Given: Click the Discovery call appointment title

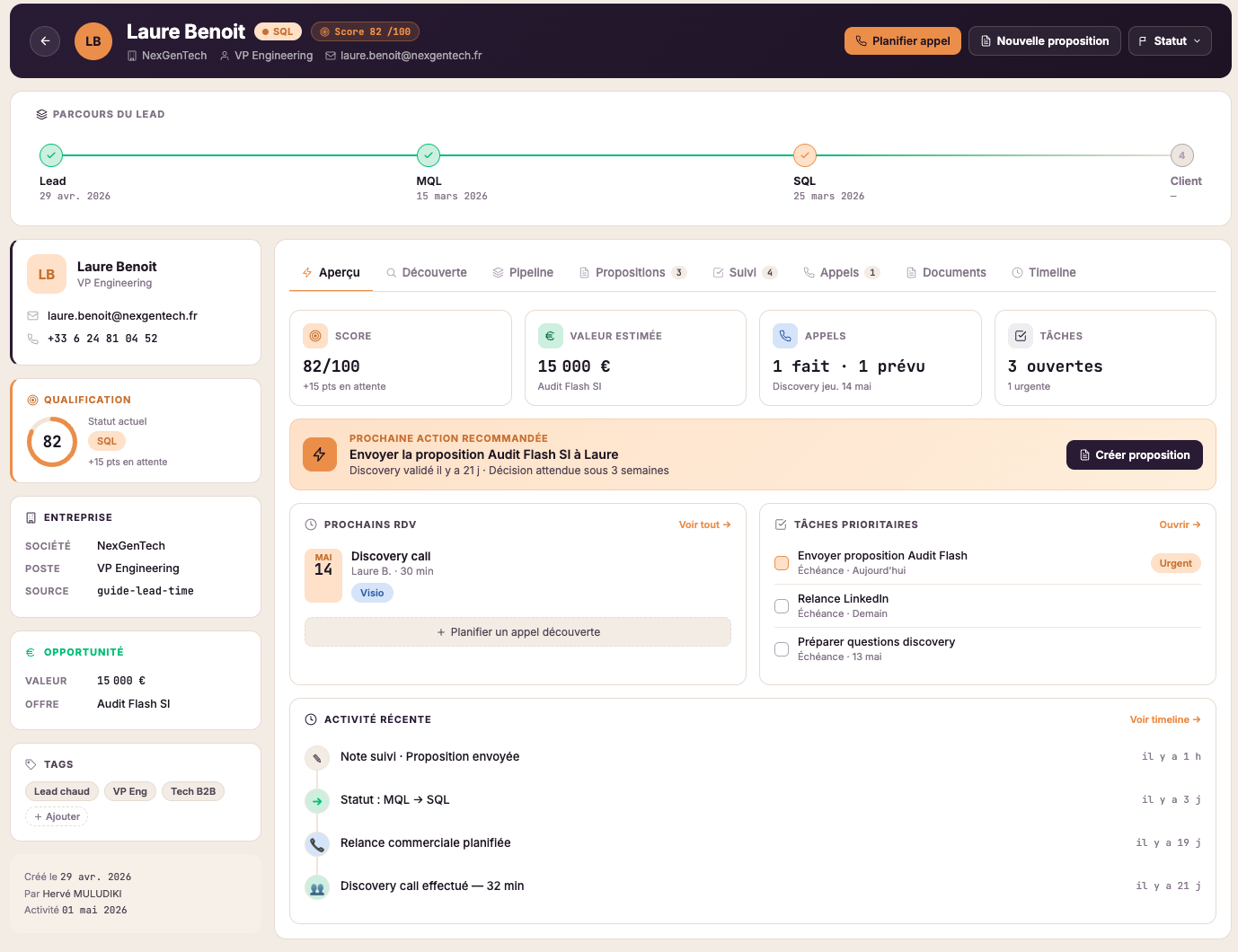Looking at the screenshot, I should (391, 557).
